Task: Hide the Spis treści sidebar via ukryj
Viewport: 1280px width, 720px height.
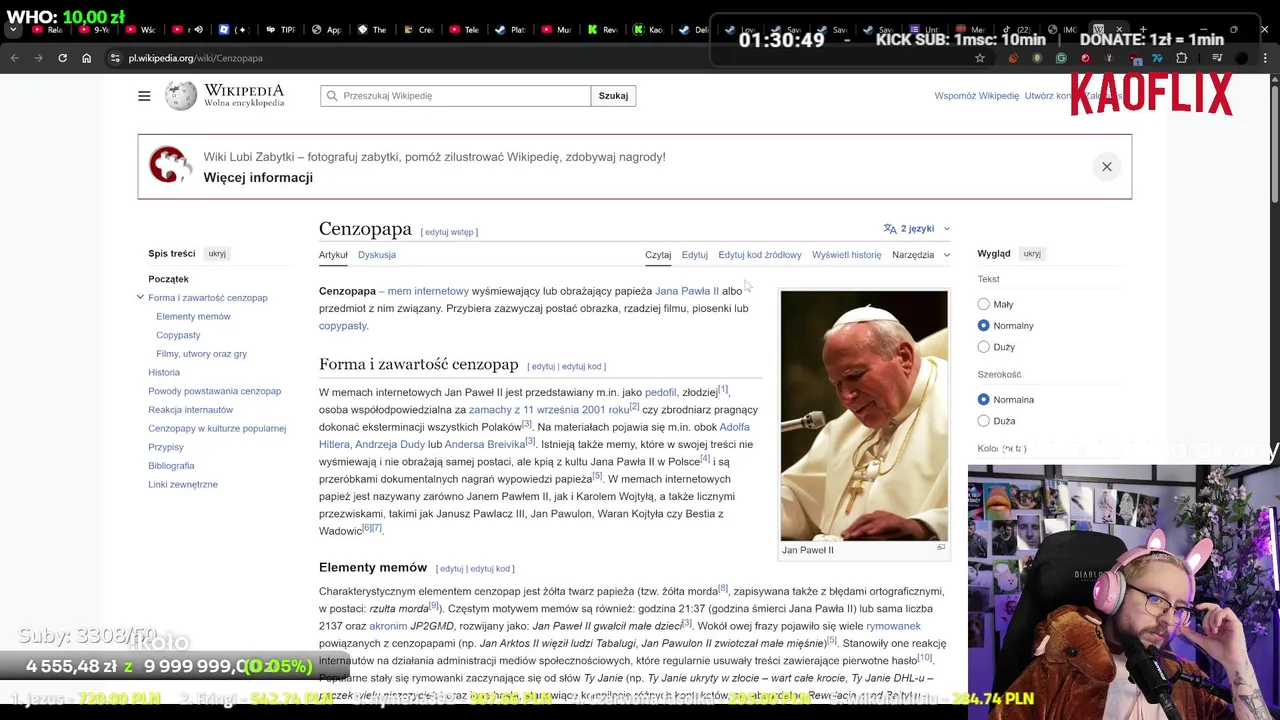Action: click(x=217, y=254)
